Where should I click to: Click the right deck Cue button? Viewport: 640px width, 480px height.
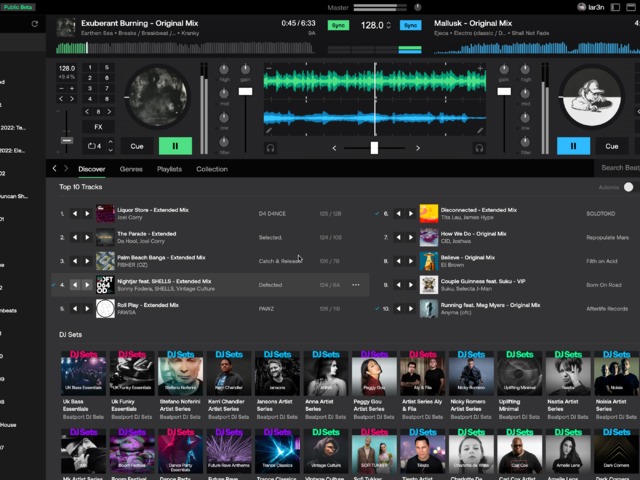611,146
